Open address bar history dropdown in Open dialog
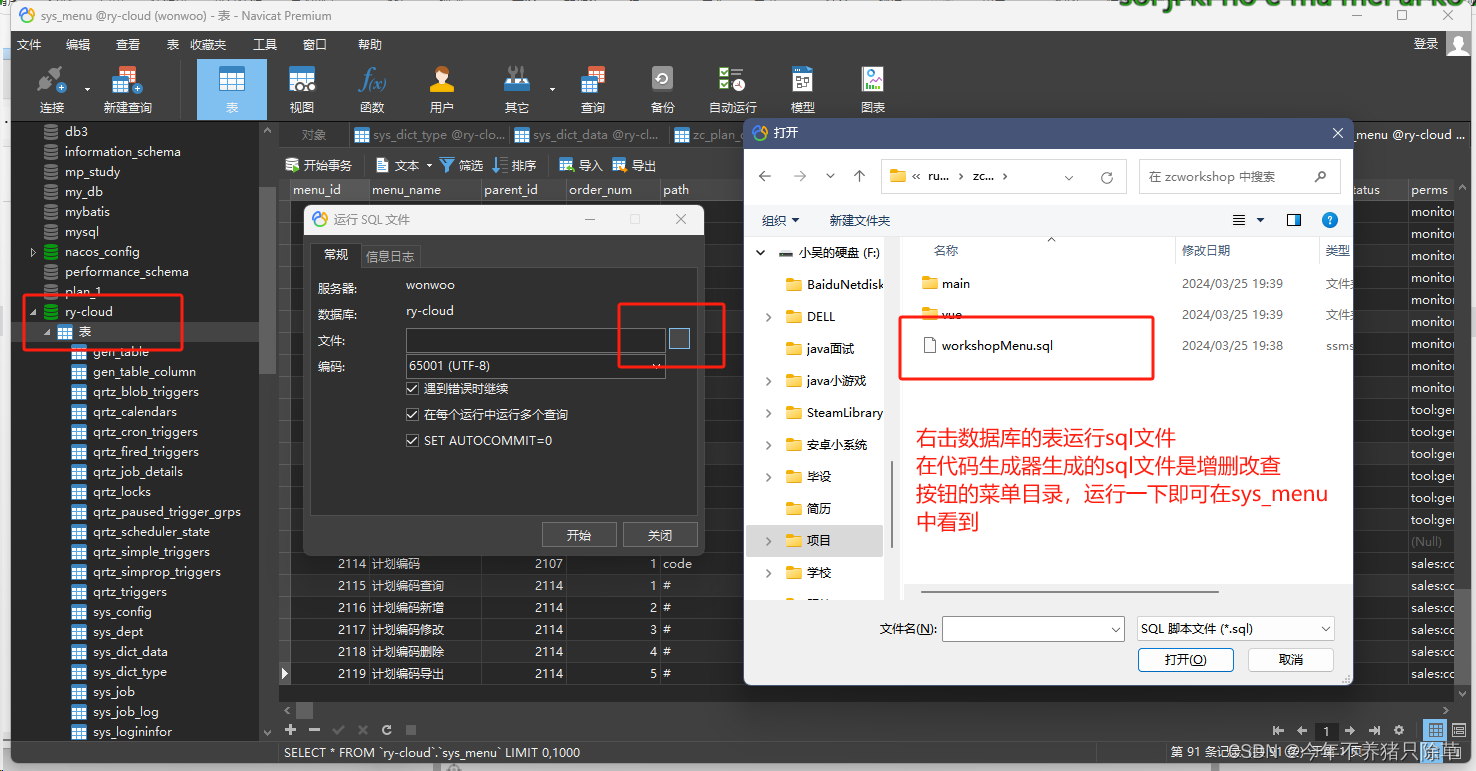Viewport: 1476px width, 771px height. click(x=1069, y=177)
